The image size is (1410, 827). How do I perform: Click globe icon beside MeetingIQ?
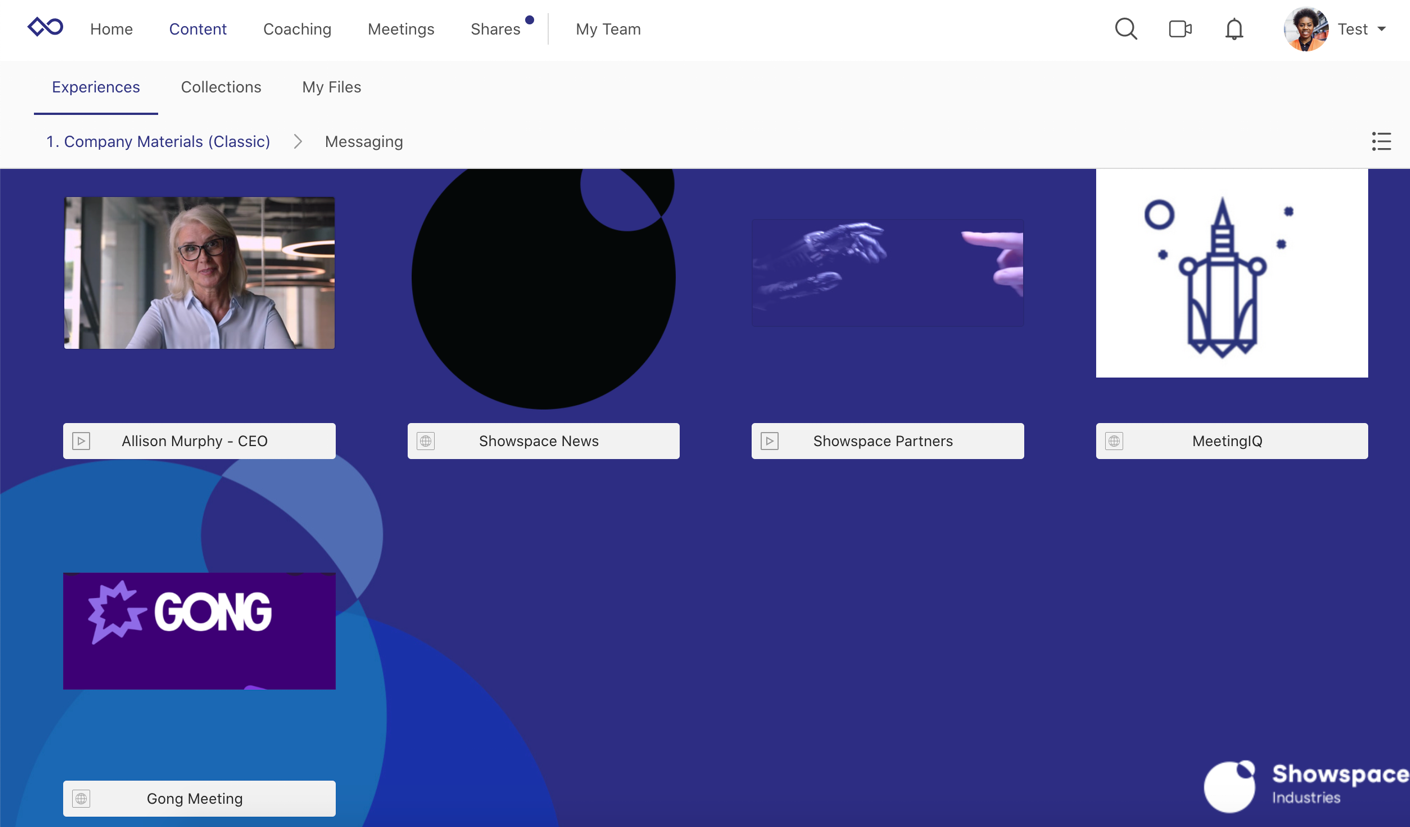coord(1114,441)
